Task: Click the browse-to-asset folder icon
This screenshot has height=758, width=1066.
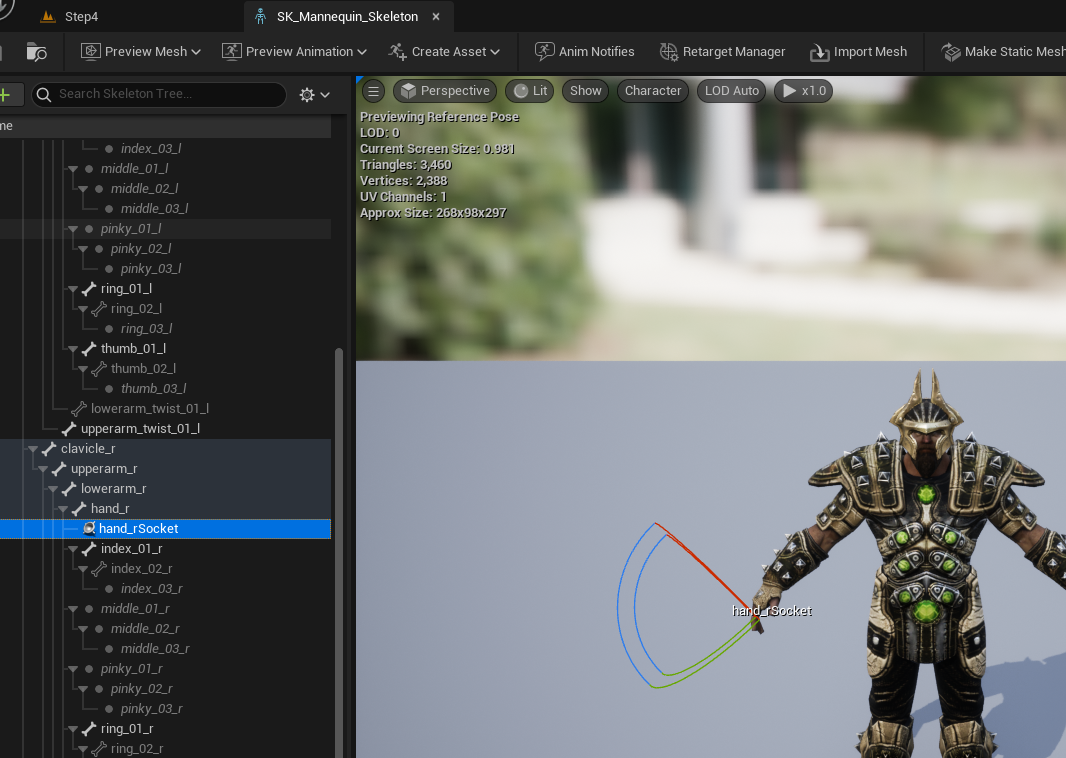Action: pyautogui.click(x=36, y=52)
